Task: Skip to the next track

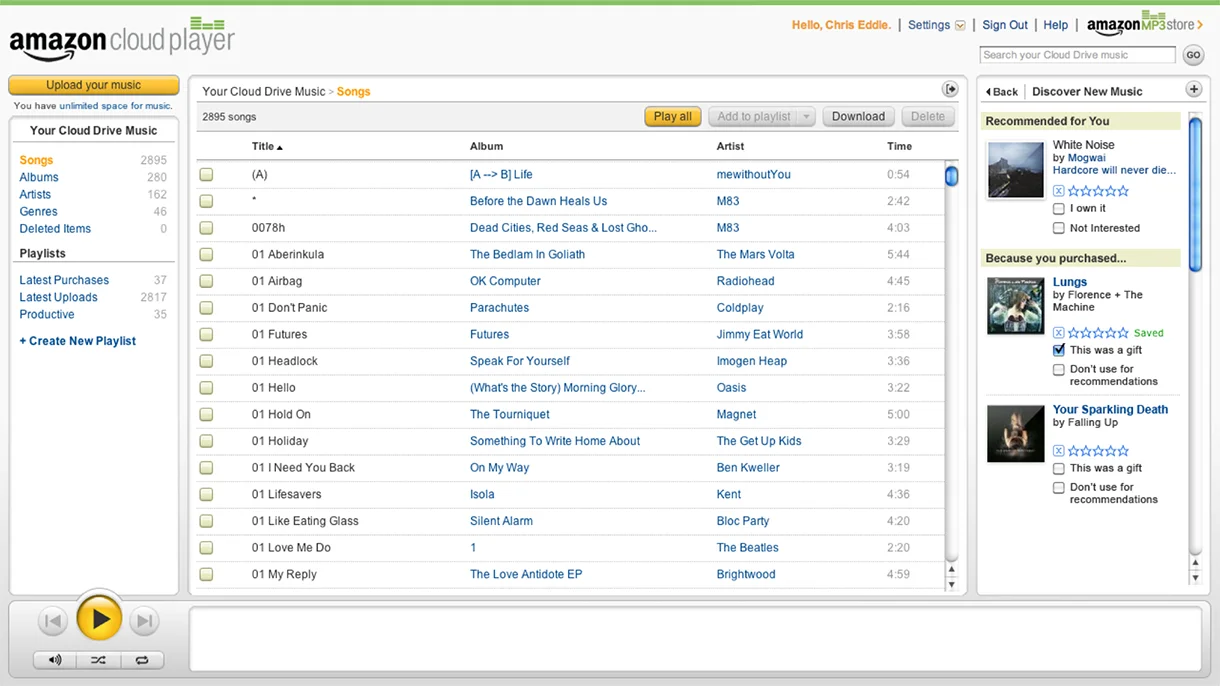Action: tap(145, 621)
